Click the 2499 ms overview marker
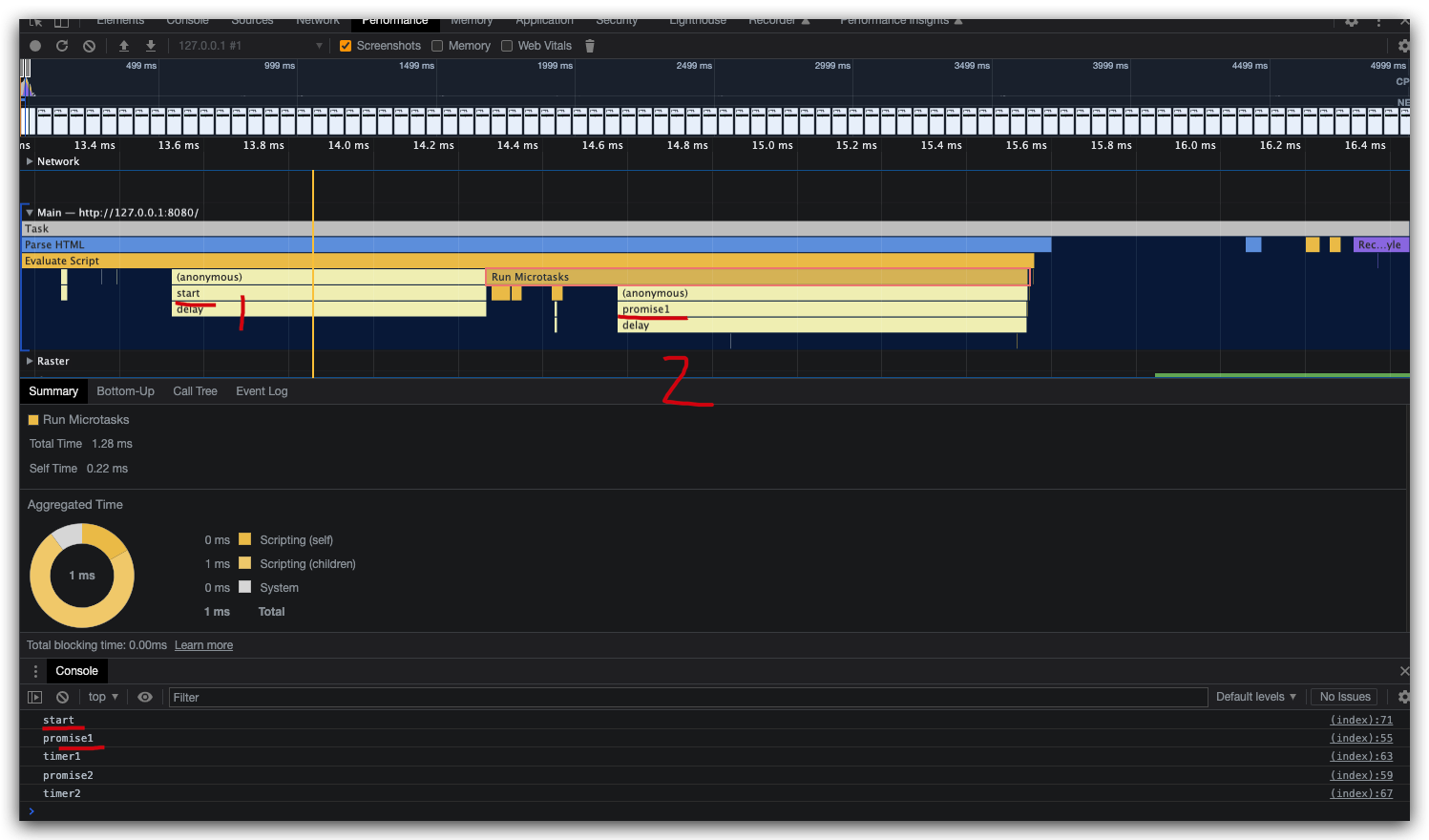The image size is (1429, 840). pos(694,66)
